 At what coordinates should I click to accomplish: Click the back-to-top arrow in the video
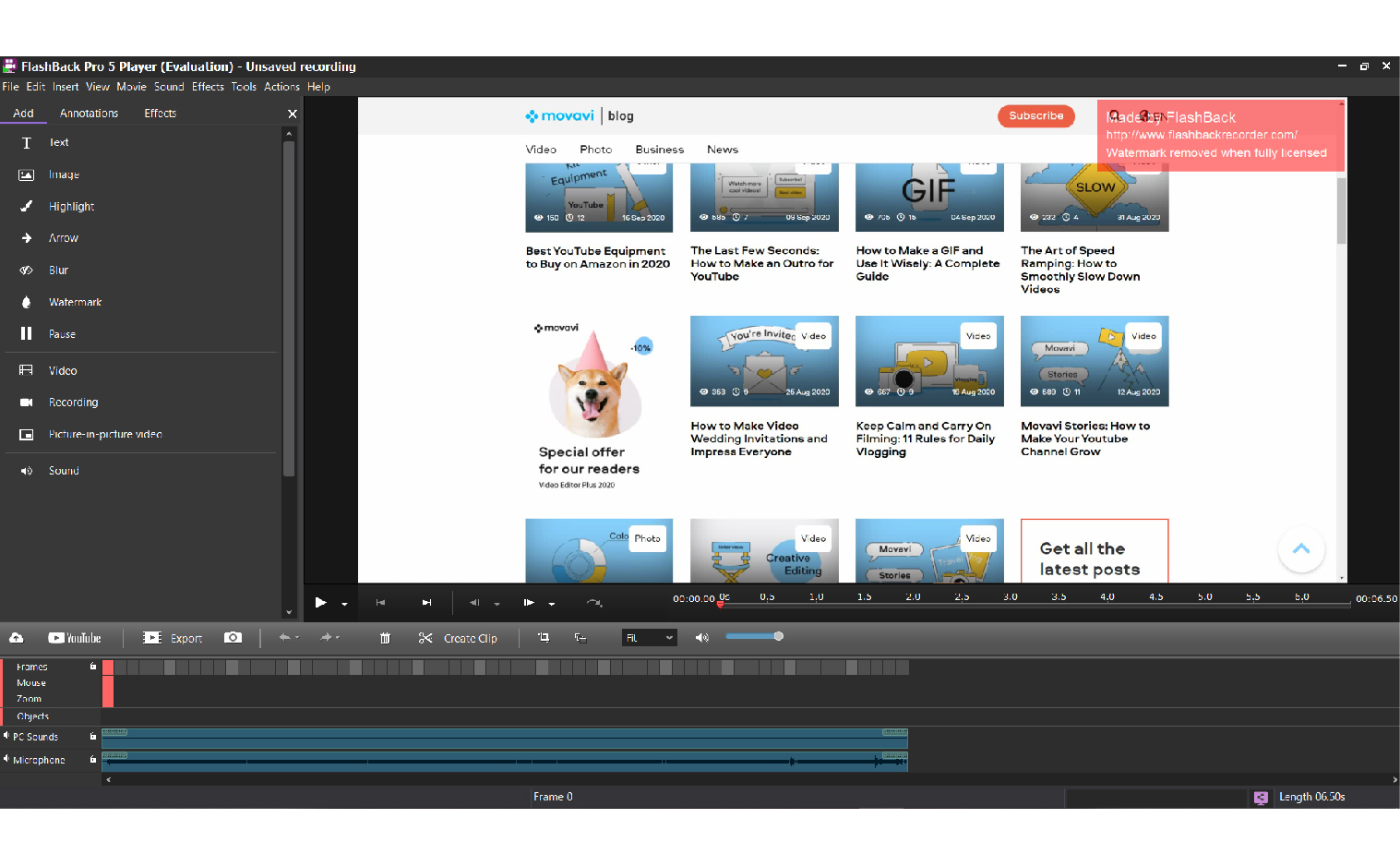coord(1301,548)
